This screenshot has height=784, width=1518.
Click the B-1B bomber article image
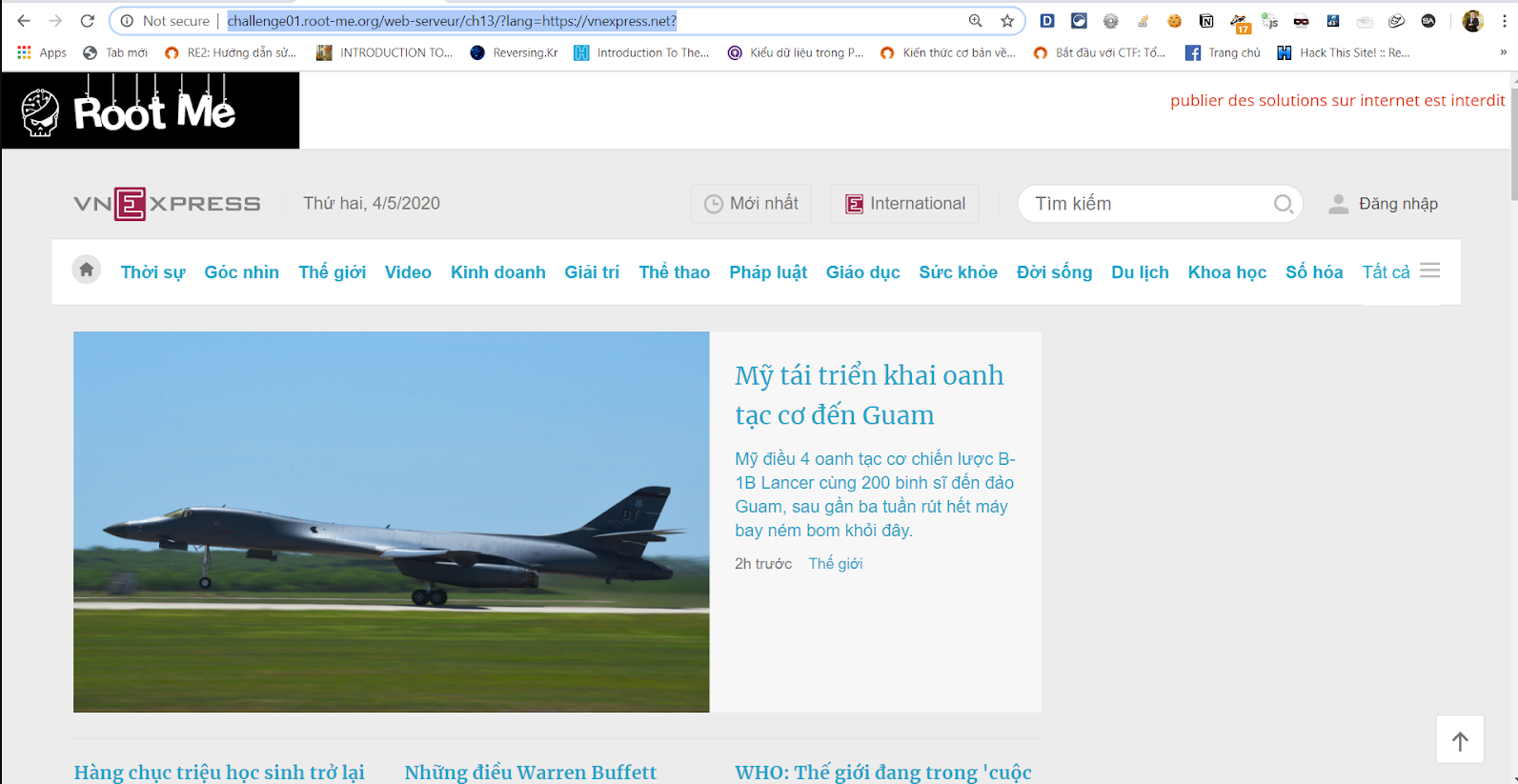coord(392,522)
